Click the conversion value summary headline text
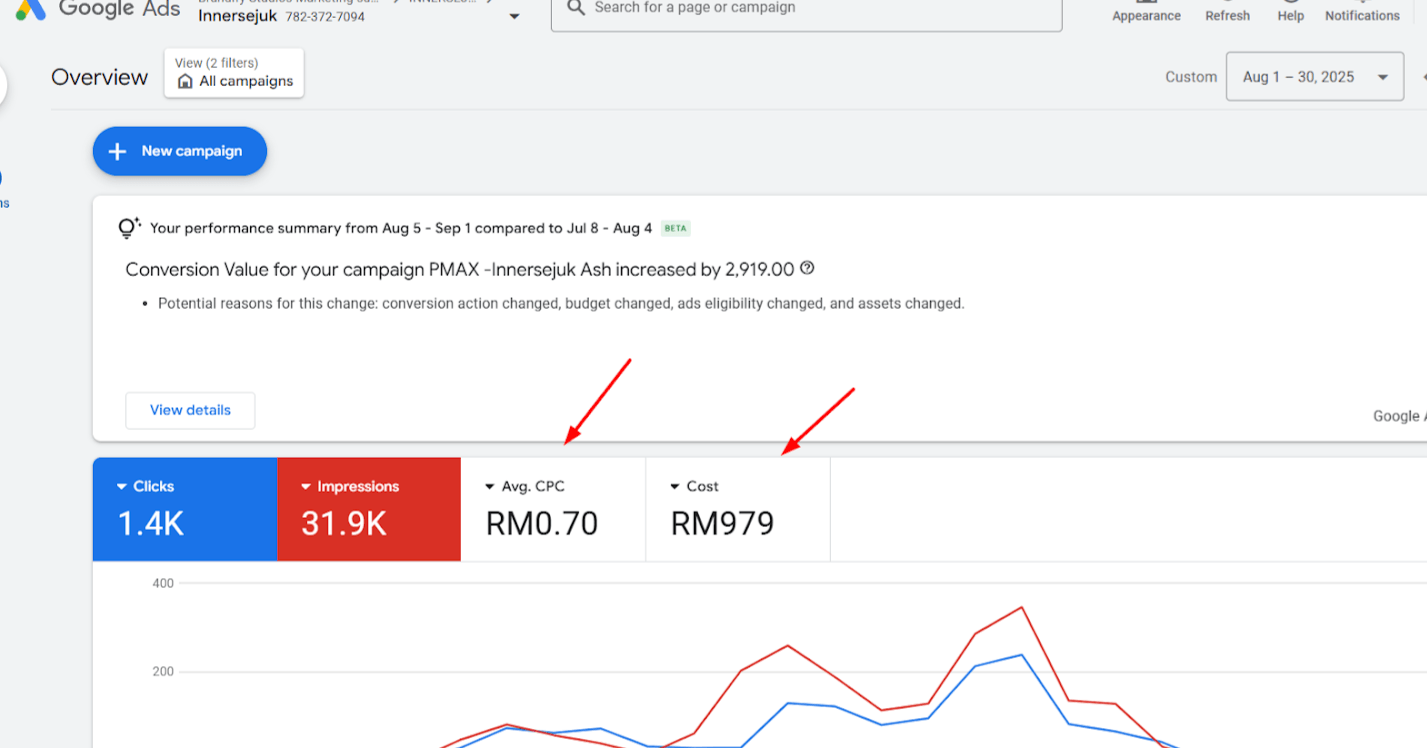Screen dimensions: 1427x749 point(460,269)
